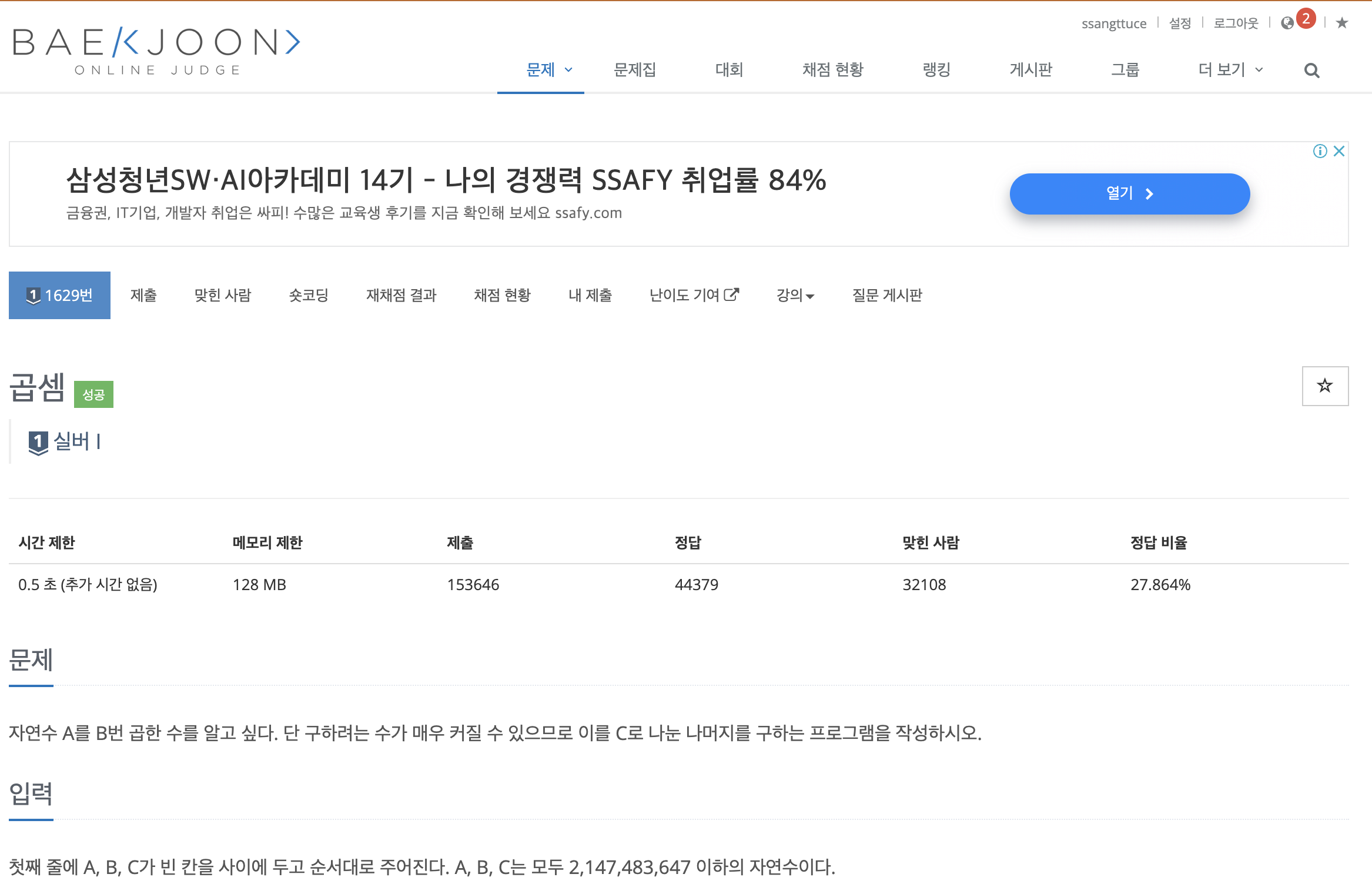Click the ssangttuce username link
The width and height of the screenshot is (1372, 884).
[1113, 24]
